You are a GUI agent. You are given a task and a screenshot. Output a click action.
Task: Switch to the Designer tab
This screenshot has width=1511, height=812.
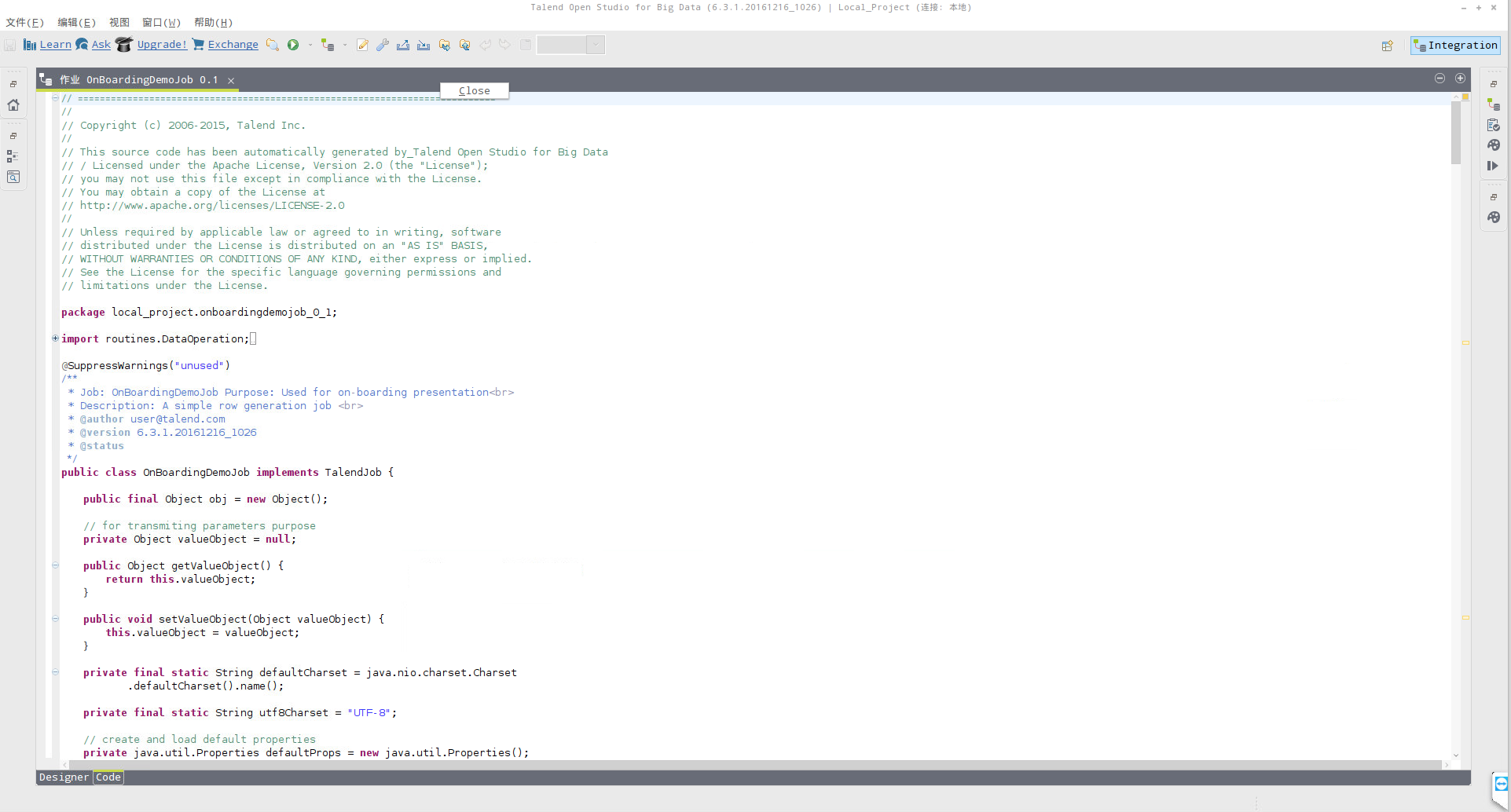[x=64, y=777]
